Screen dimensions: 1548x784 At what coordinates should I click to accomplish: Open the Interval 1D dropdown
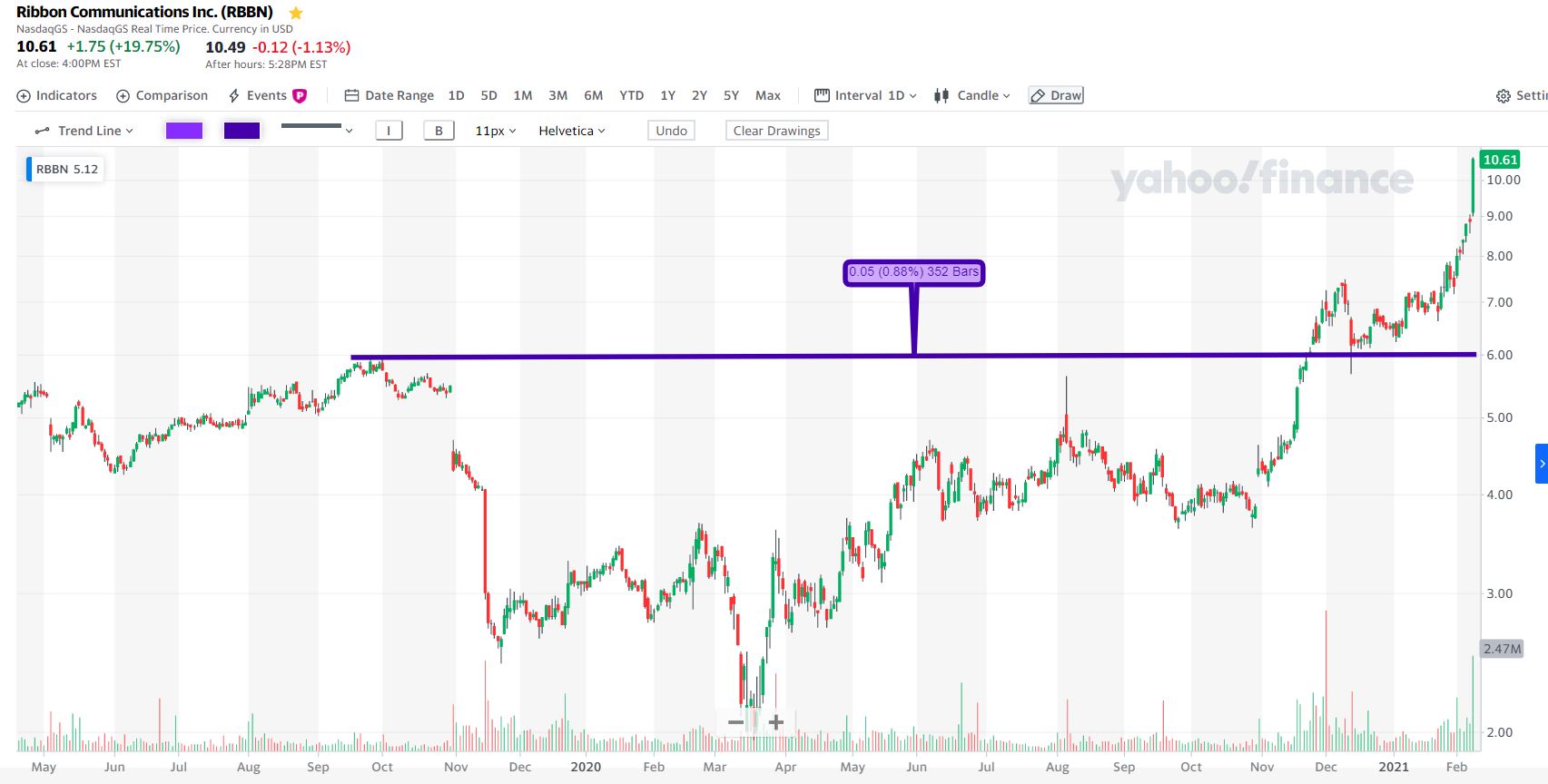tap(866, 95)
